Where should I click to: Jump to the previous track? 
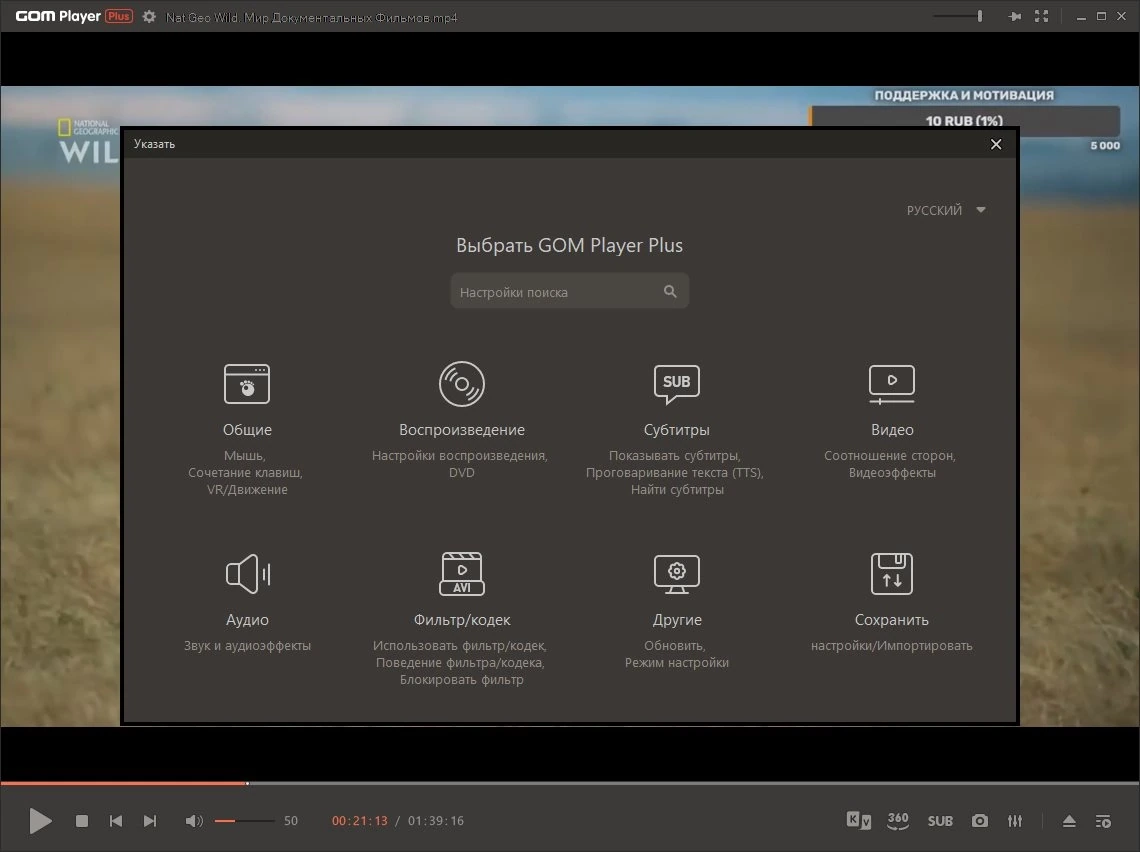(x=116, y=821)
